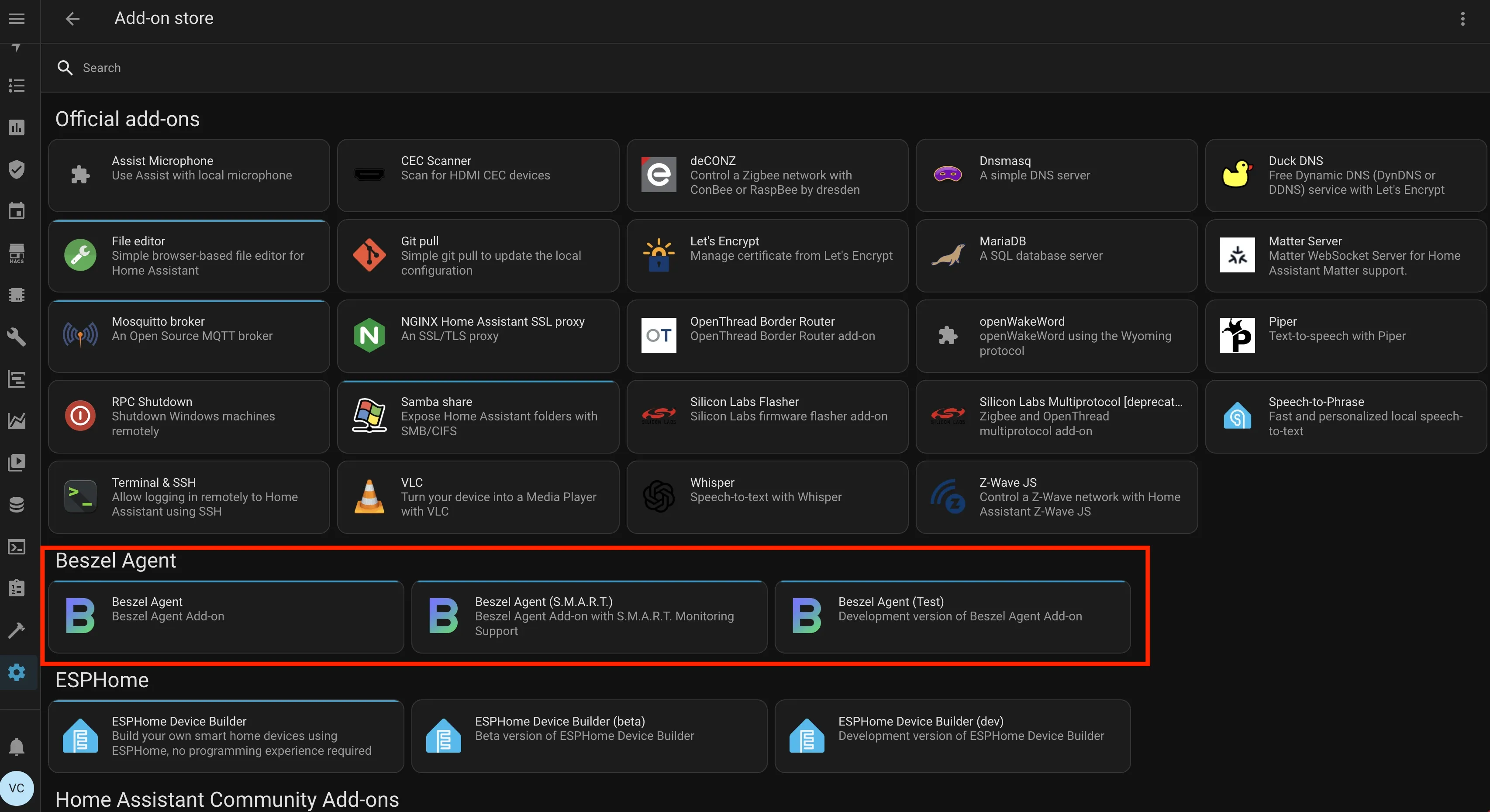Open the three-dot overflow menu

[1462, 18]
